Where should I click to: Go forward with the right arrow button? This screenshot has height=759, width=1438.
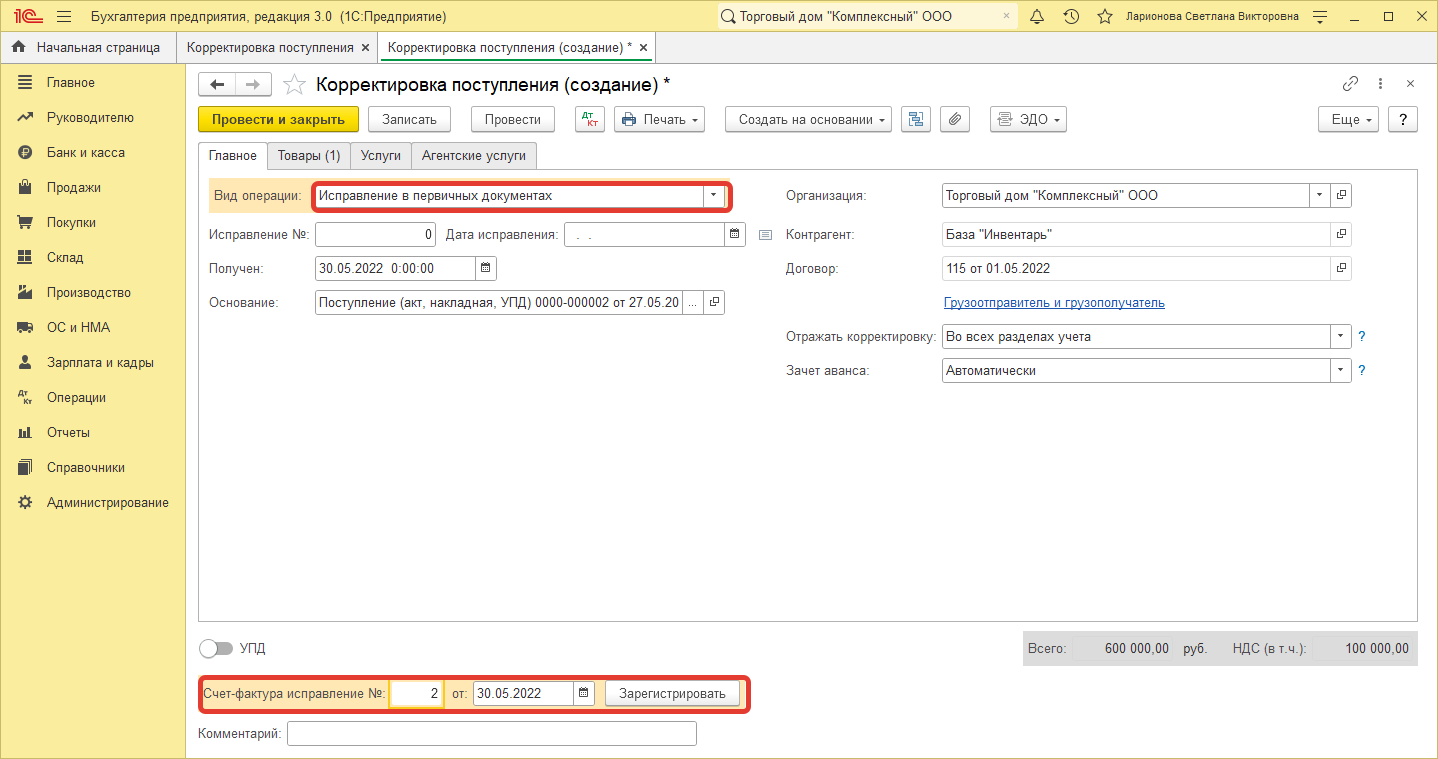(253, 85)
